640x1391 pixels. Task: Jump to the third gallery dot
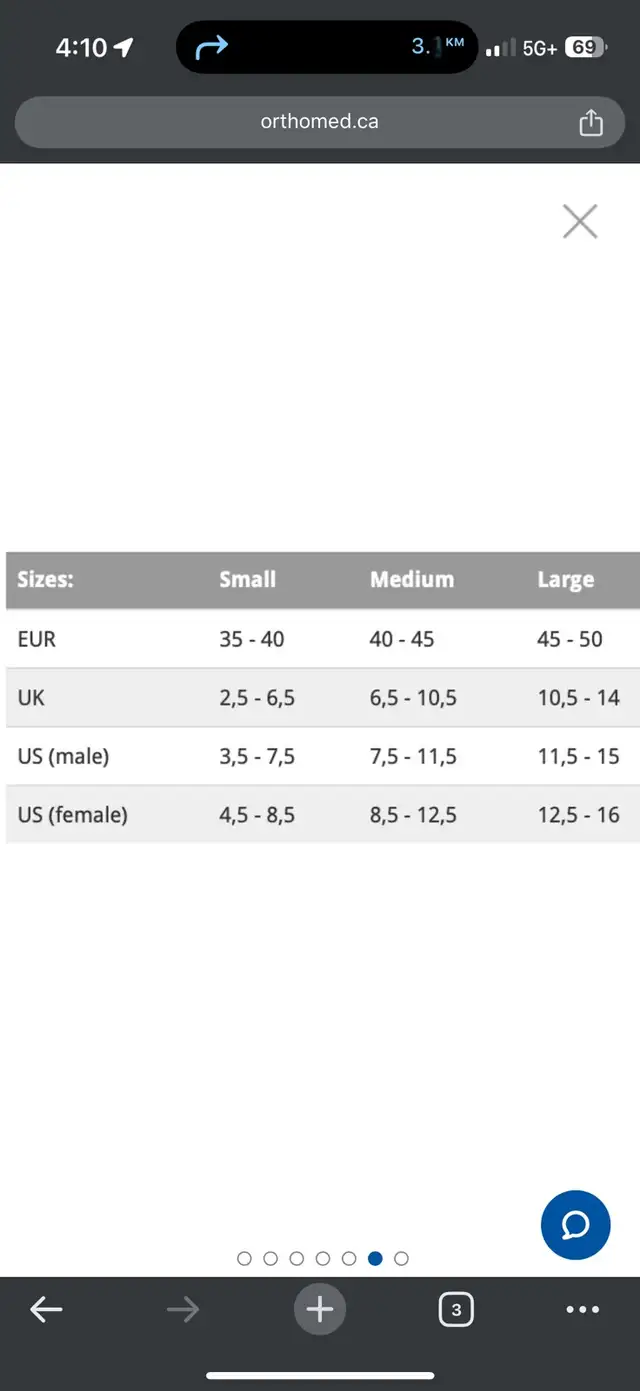[296, 1258]
